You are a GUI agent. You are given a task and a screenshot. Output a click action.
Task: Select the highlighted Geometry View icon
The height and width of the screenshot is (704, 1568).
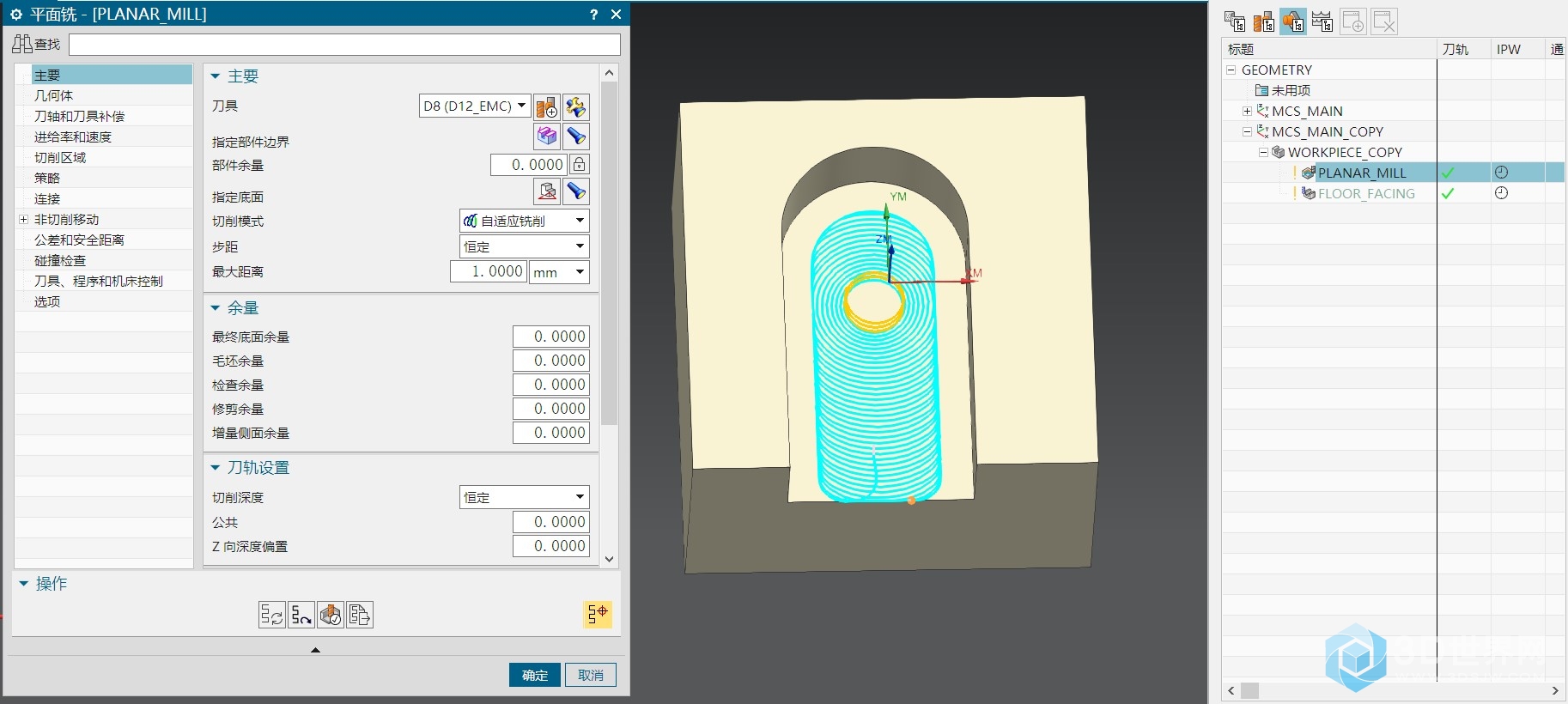[x=1293, y=21]
